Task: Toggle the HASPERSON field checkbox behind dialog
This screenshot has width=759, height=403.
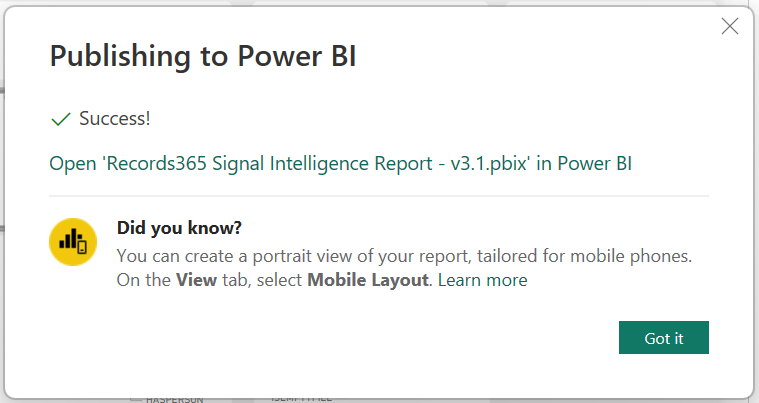Action: click(136, 399)
